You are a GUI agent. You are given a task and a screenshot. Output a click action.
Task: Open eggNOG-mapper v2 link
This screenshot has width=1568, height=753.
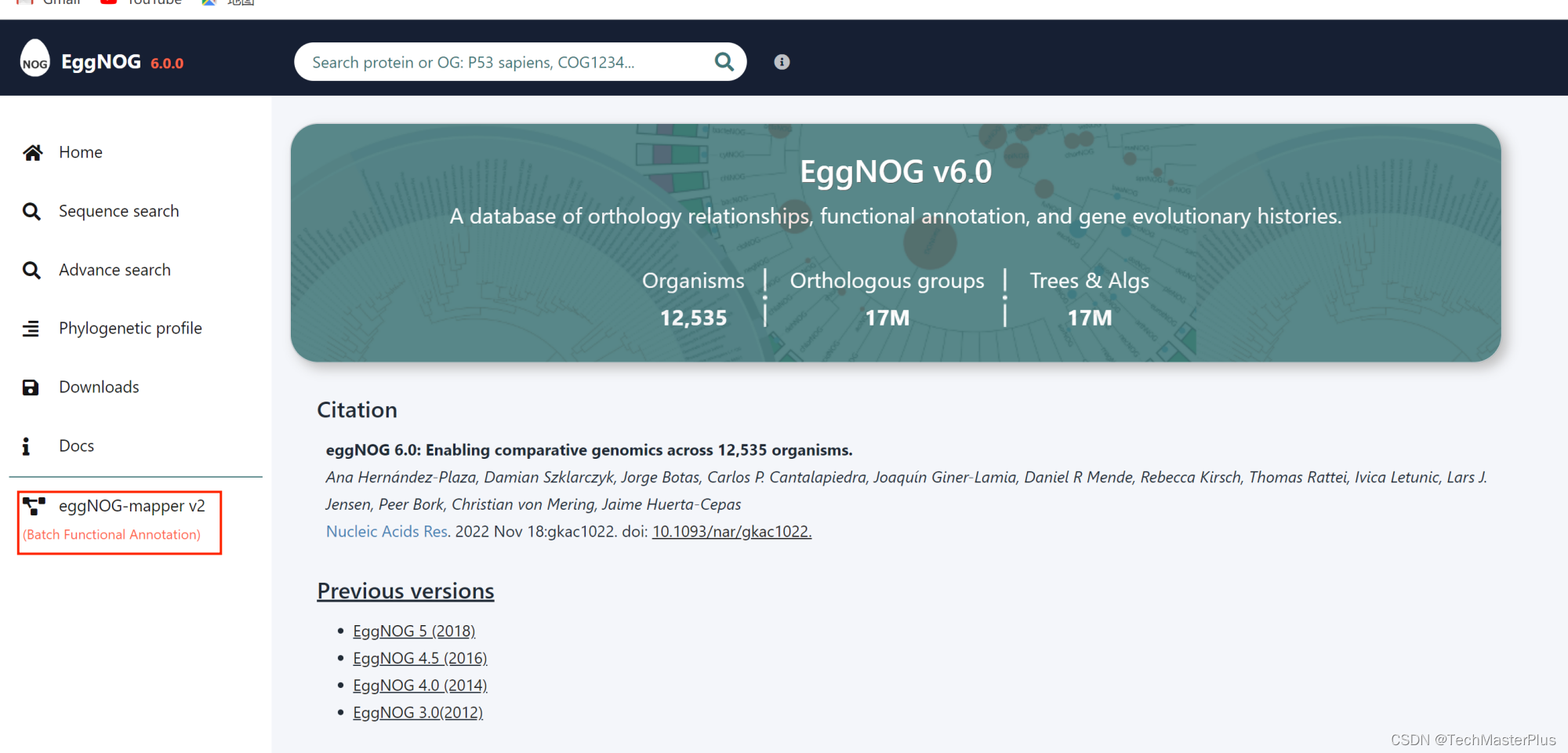coord(132,506)
